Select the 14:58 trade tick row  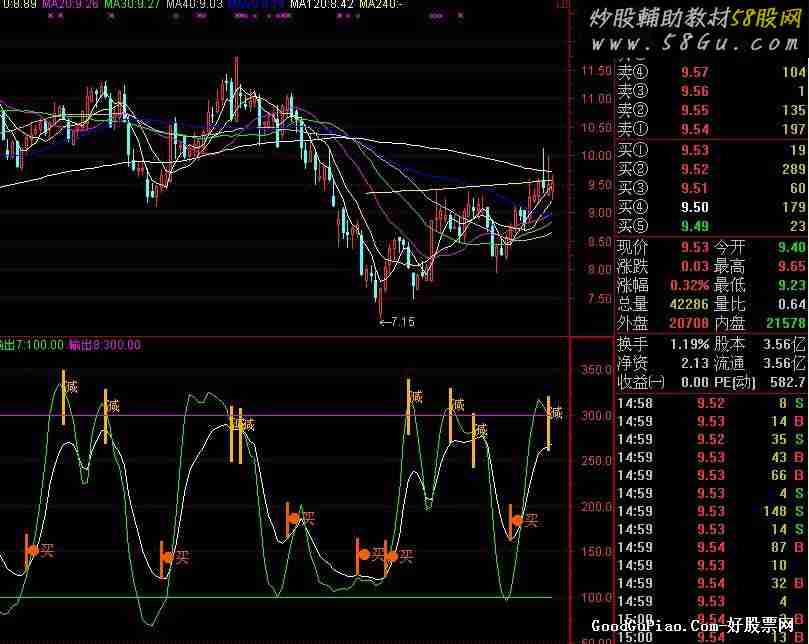tap(711, 403)
